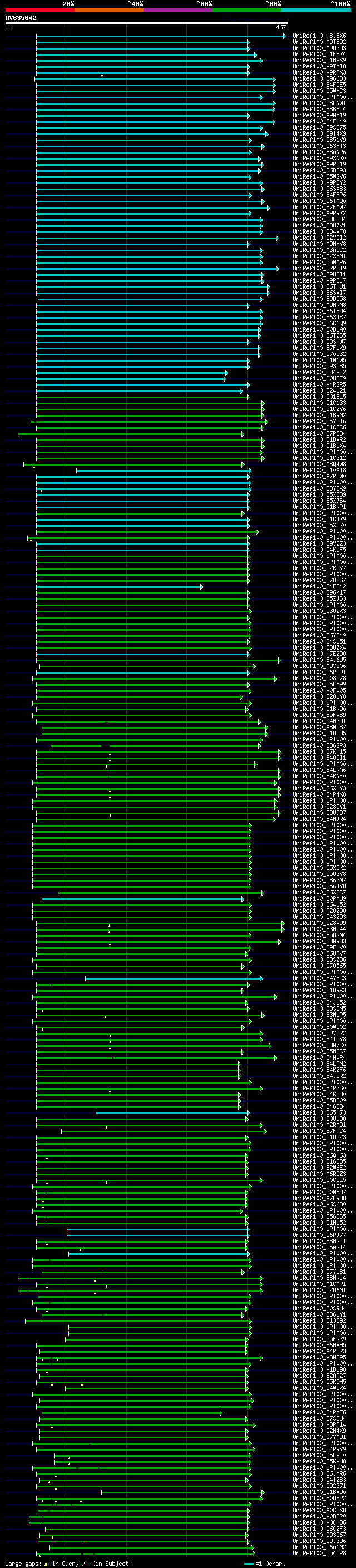Select hit label UniRef100_Q851Y9
356x1568 pixels.
point(319,140)
